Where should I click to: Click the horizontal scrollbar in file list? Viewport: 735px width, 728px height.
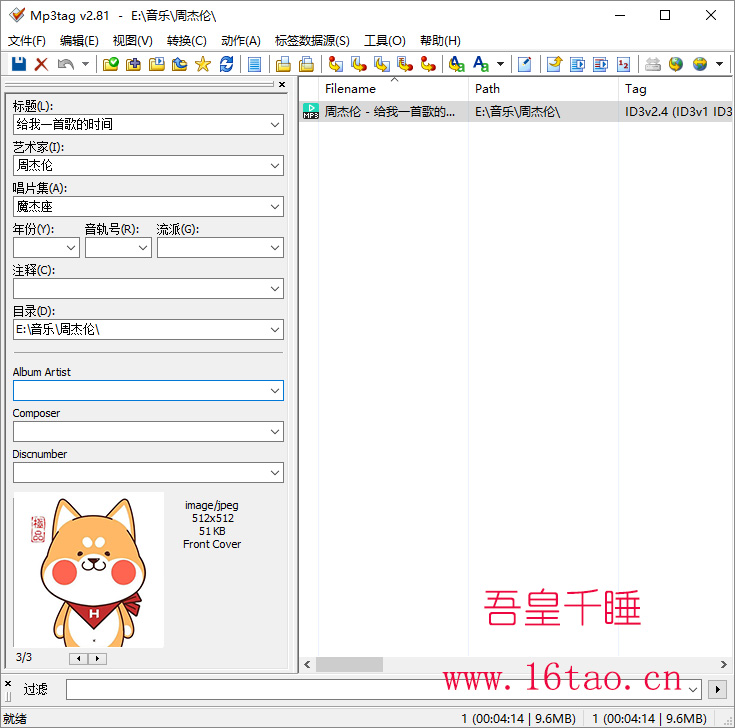(x=350, y=664)
